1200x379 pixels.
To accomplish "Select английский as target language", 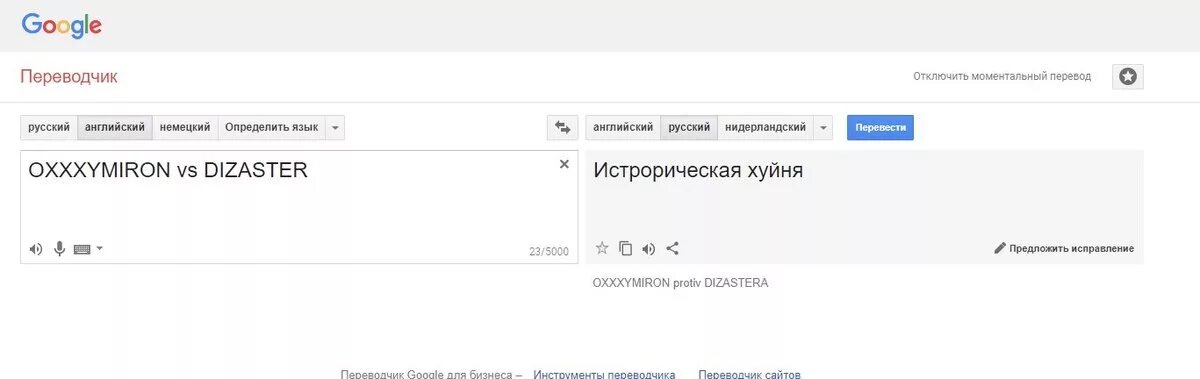I will click(x=623, y=127).
